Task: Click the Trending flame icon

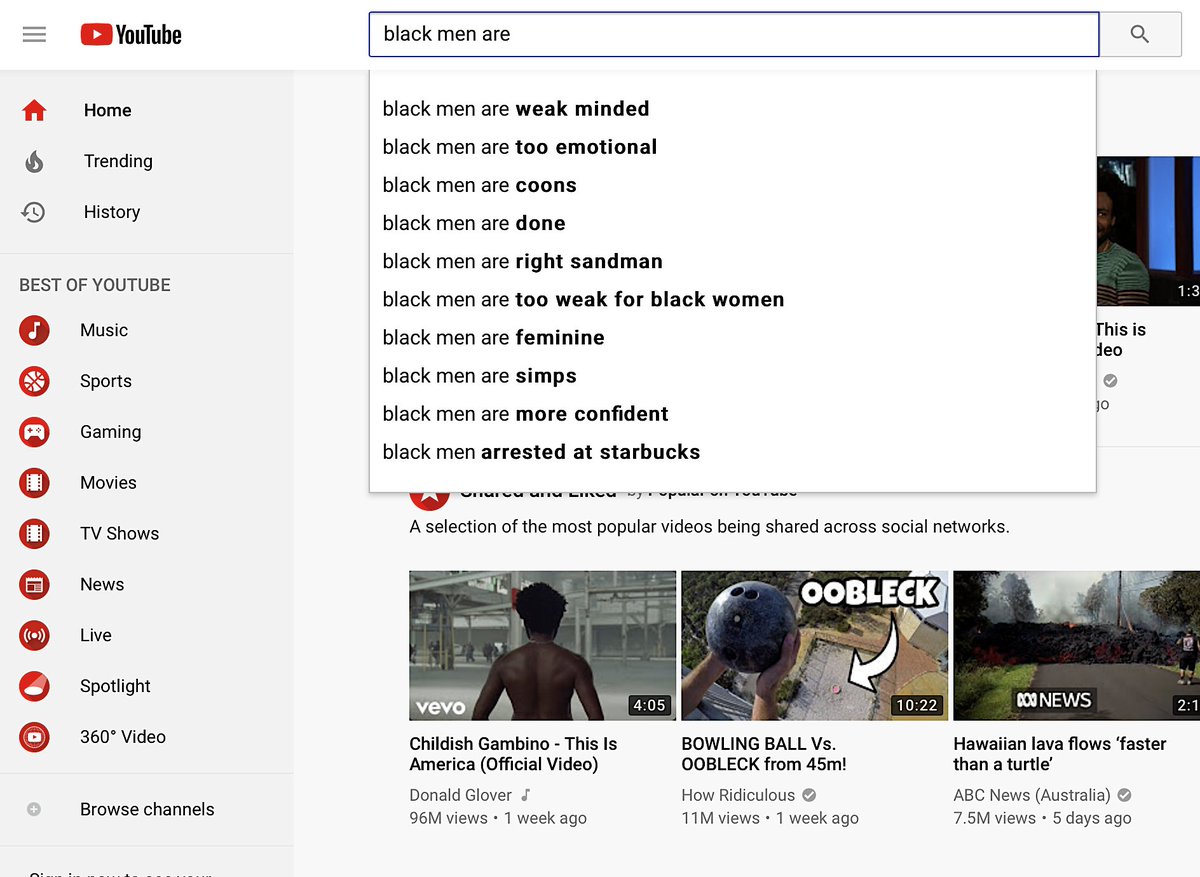Action: click(x=34, y=162)
